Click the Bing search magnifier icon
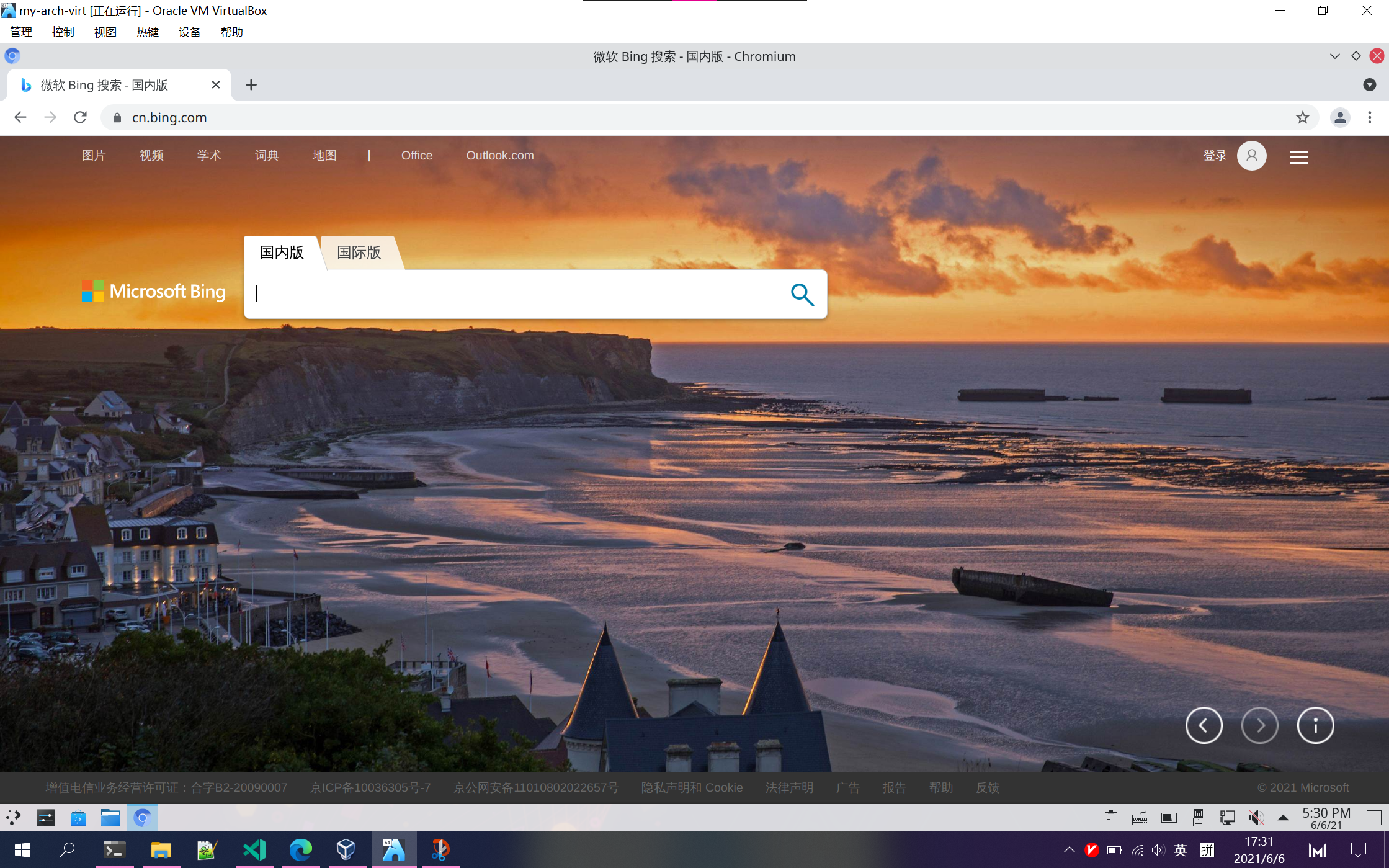The image size is (1389, 868). coord(802,295)
